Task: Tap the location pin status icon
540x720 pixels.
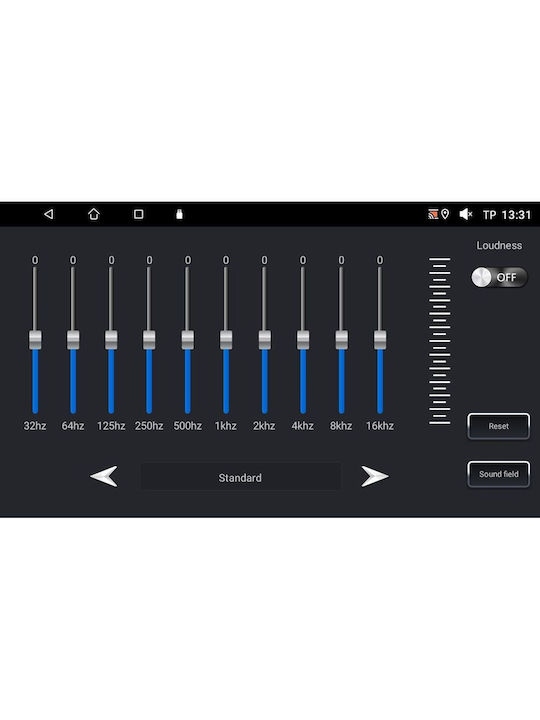Action: pos(444,214)
